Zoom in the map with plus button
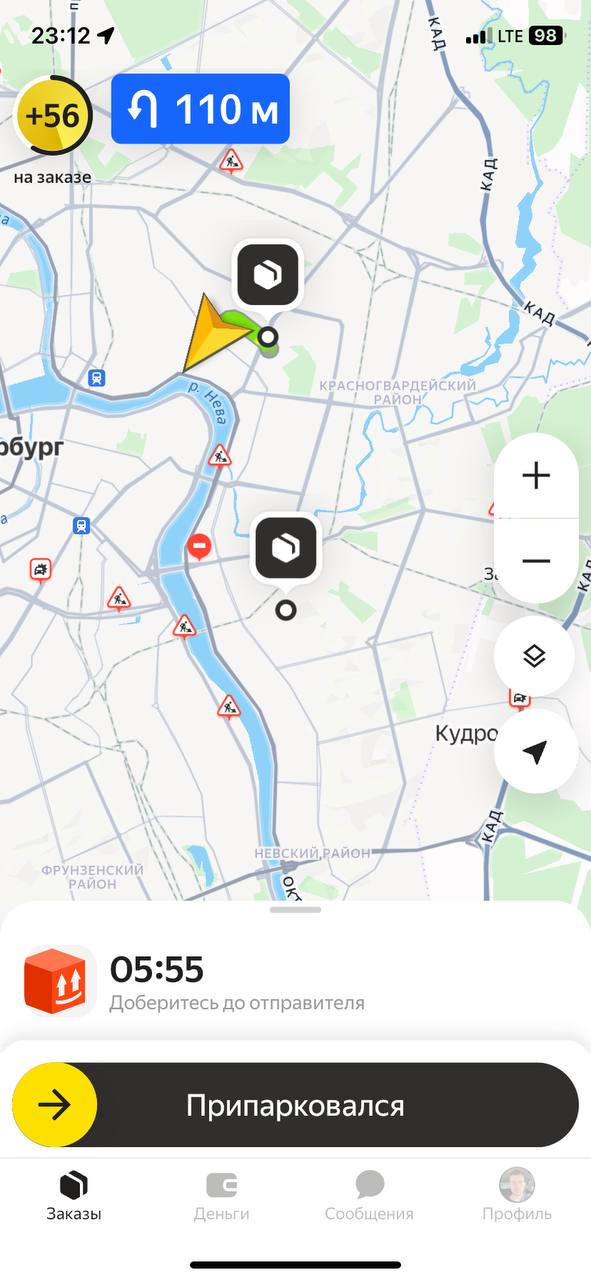 536,476
